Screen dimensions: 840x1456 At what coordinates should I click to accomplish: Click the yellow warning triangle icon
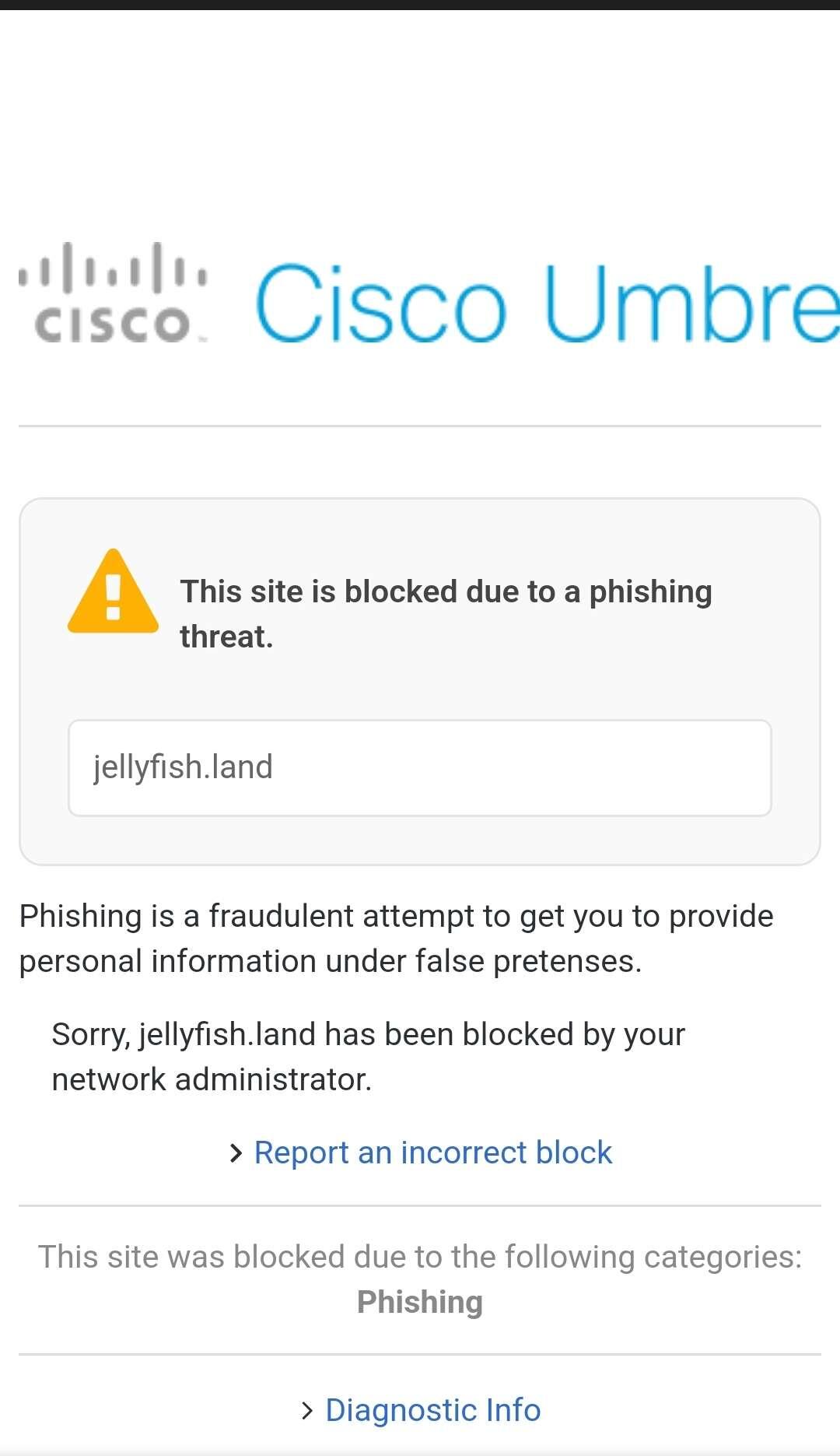click(113, 591)
